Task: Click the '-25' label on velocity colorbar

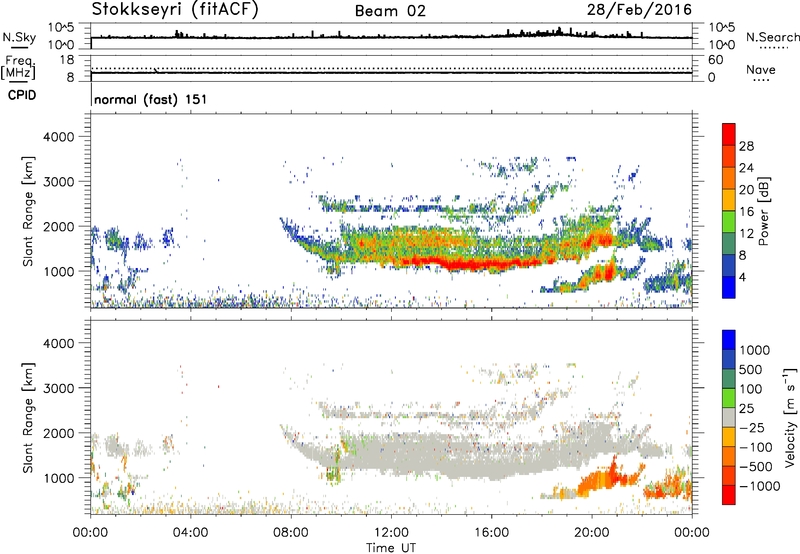Action: (x=752, y=427)
